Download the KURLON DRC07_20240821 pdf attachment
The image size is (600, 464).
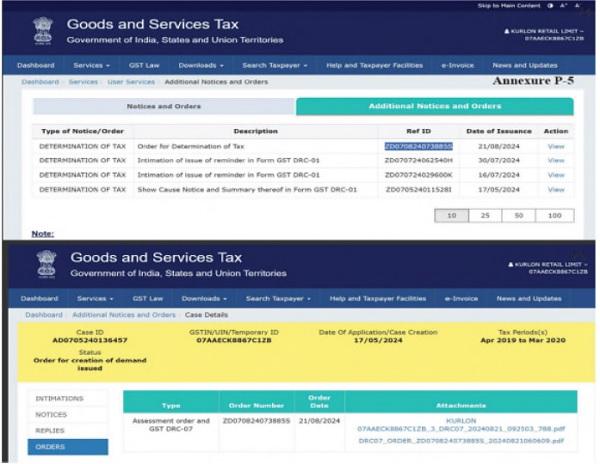click(461, 425)
